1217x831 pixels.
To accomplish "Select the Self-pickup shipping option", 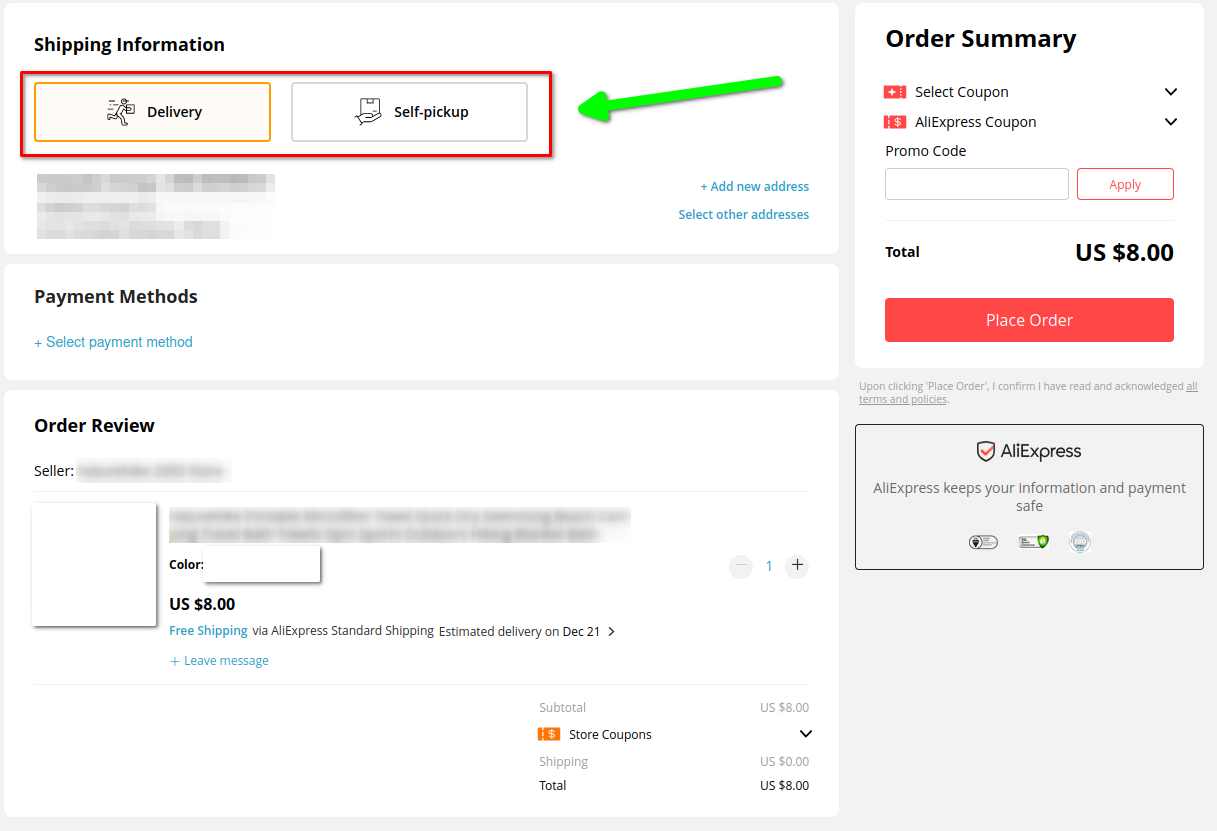I will (x=409, y=112).
